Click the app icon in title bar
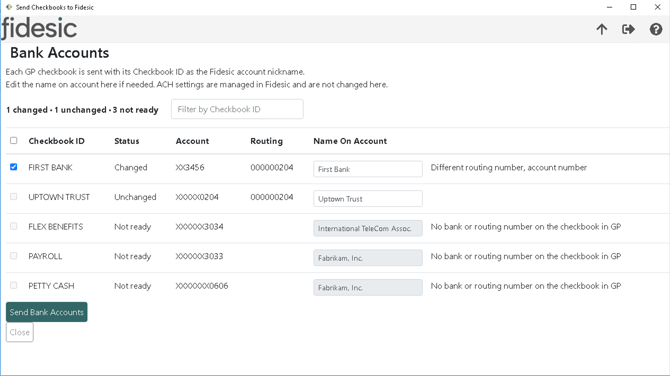This screenshot has width=670, height=376. pos(9,7)
